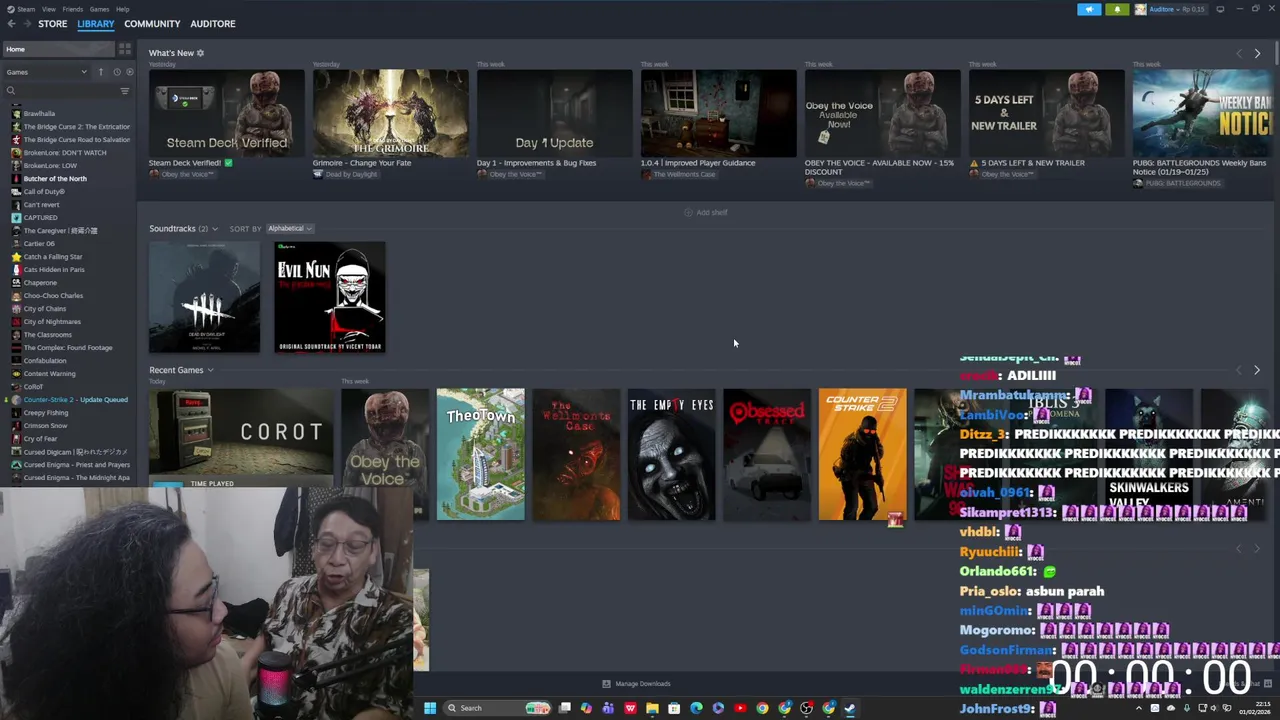Click the Catch a Falling Star icon
1280x720 pixels.
[16, 257]
